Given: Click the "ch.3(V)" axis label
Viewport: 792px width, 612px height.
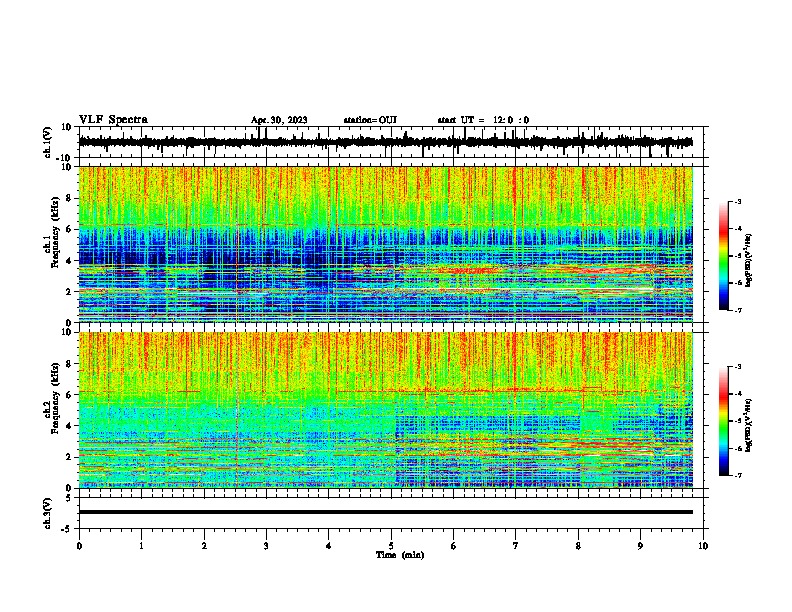Looking at the screenshot, I should point(48,514).
